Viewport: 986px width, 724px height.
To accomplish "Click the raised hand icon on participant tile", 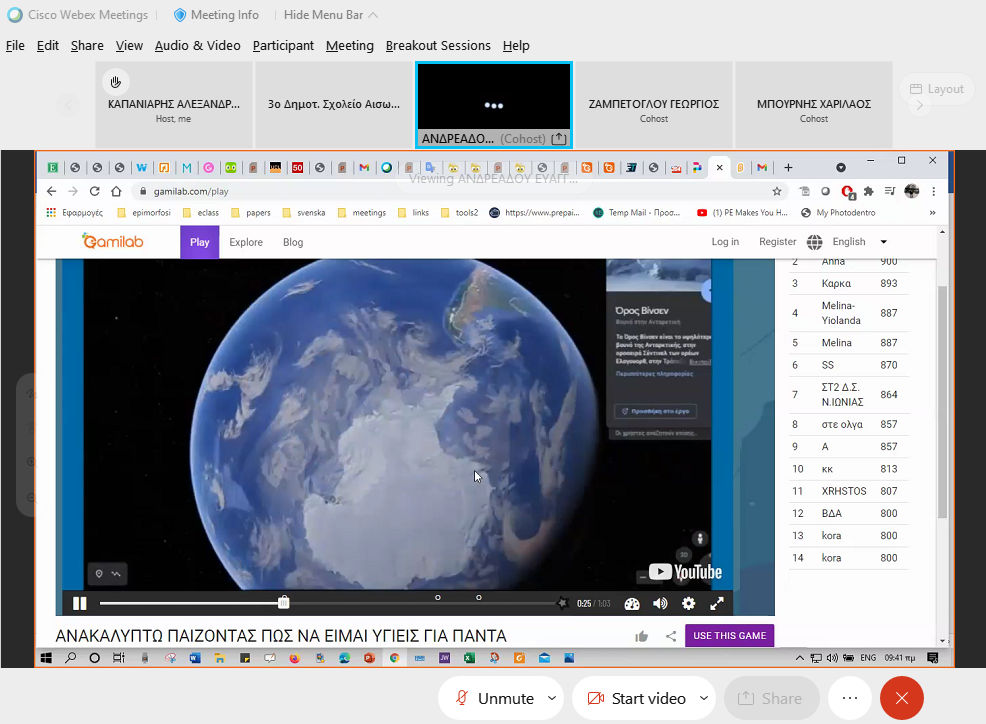I will (x=116, y=82).
